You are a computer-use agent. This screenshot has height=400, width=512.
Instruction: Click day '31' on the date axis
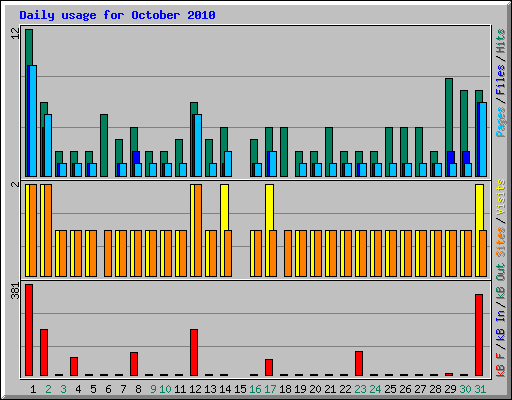tap(480, 389)
